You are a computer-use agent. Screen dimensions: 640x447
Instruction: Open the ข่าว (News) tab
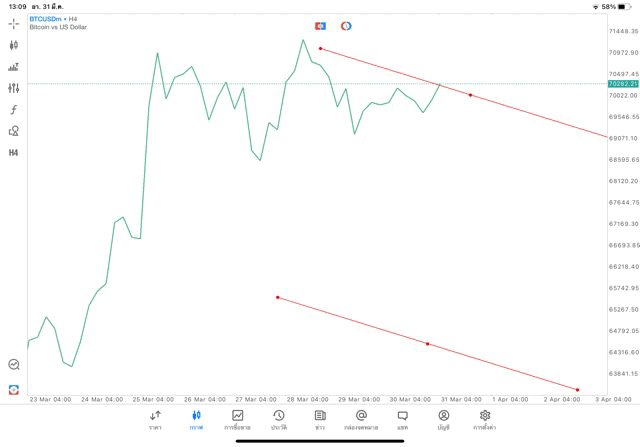coord(320,419)
